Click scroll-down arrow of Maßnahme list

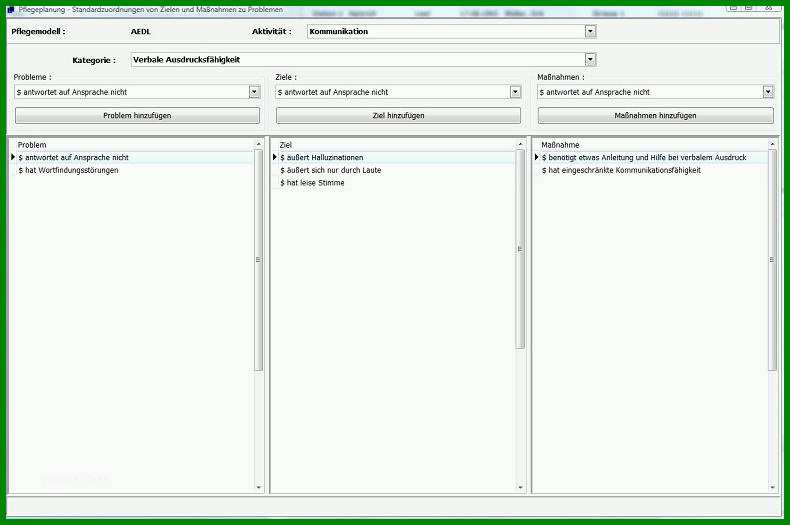click(x=772, y=487)
